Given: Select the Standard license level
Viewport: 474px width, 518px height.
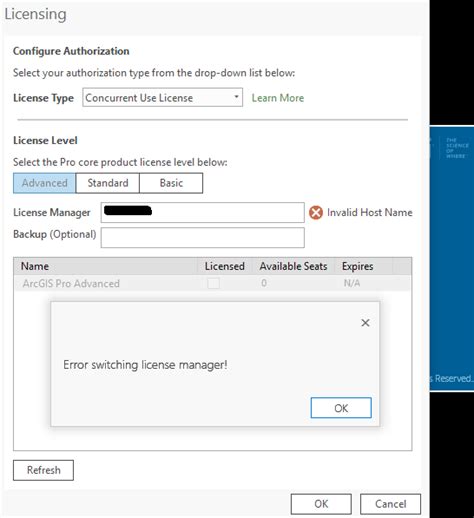Looking at the screenshot, I should coord(108,183).
